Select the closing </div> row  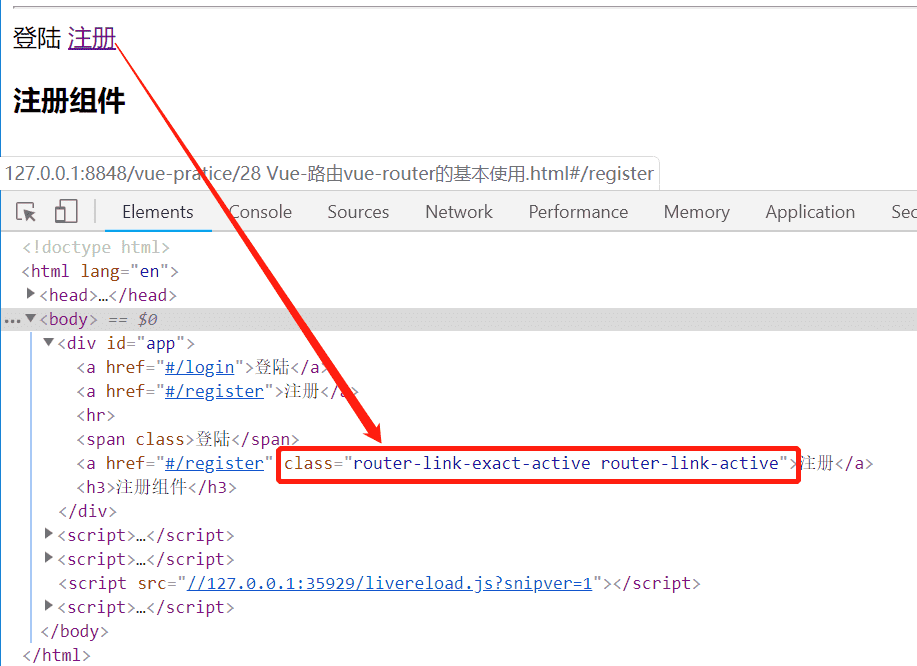tap(88, 511)
